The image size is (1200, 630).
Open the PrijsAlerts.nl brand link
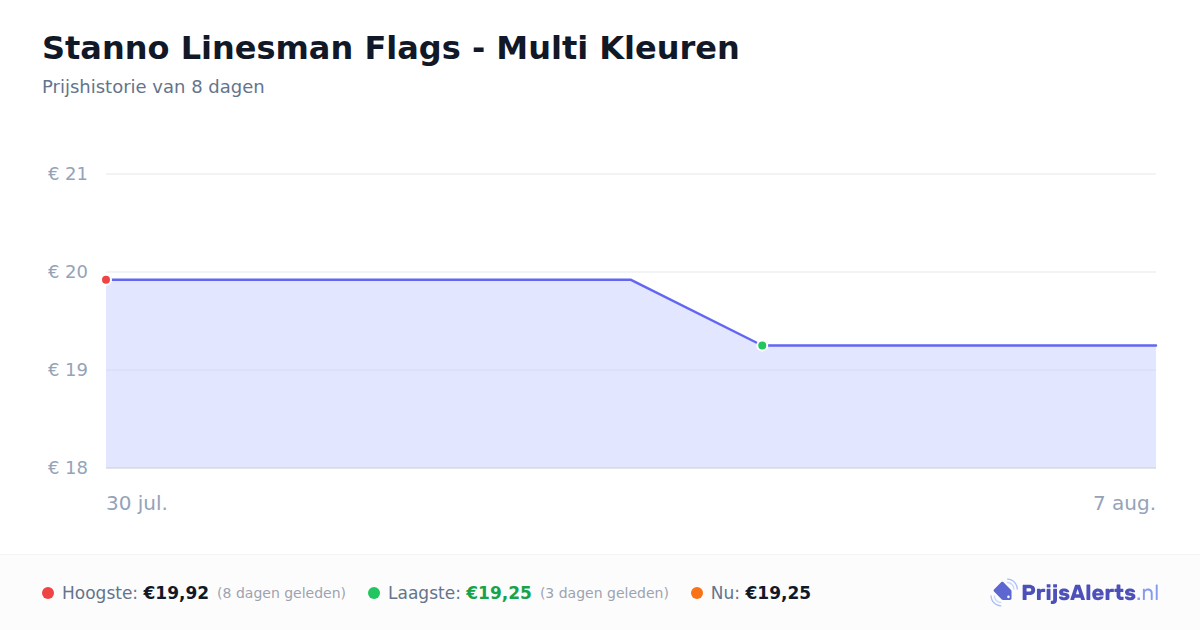click(x=1075, y=593)
